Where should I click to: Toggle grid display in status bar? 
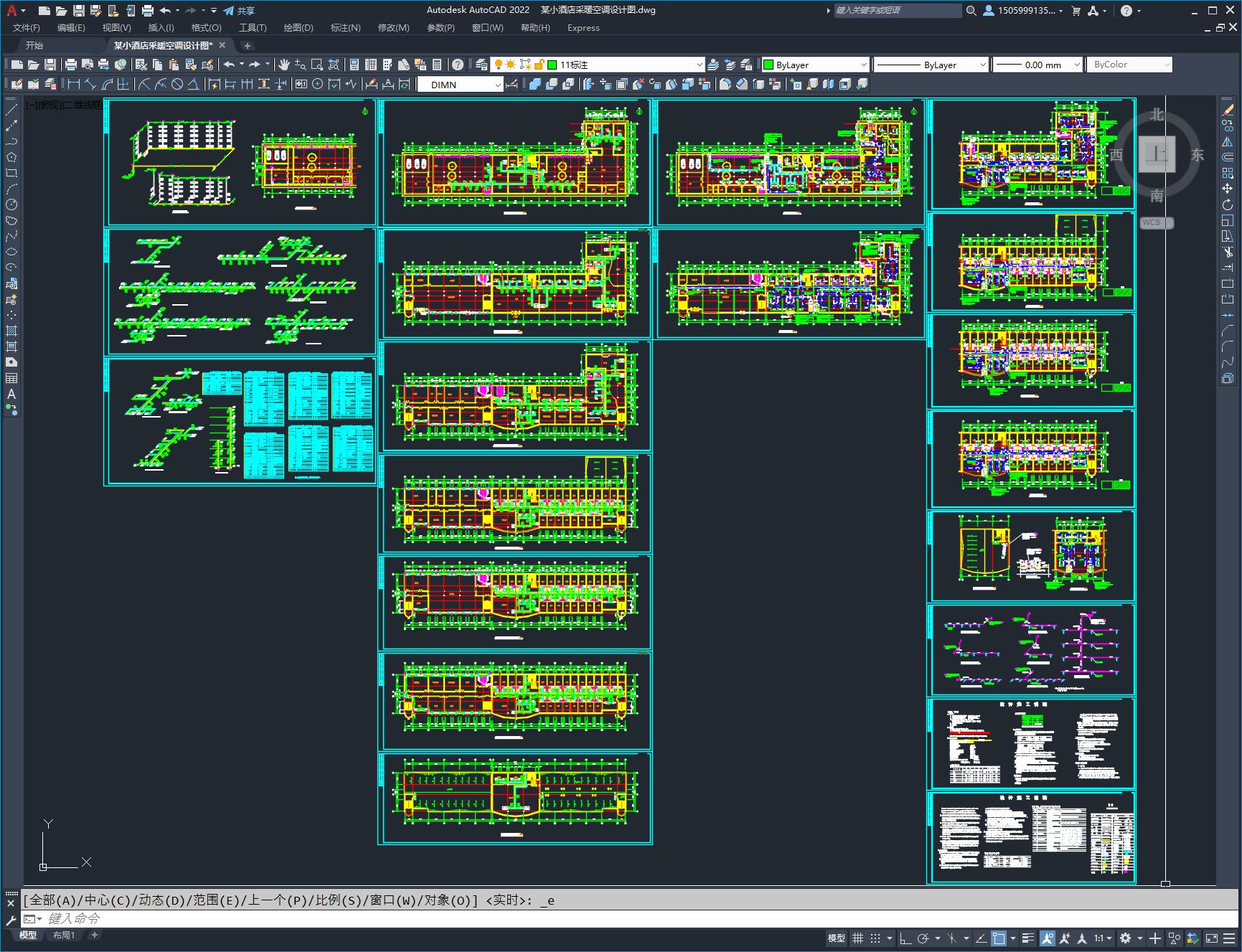click(857, 938)
